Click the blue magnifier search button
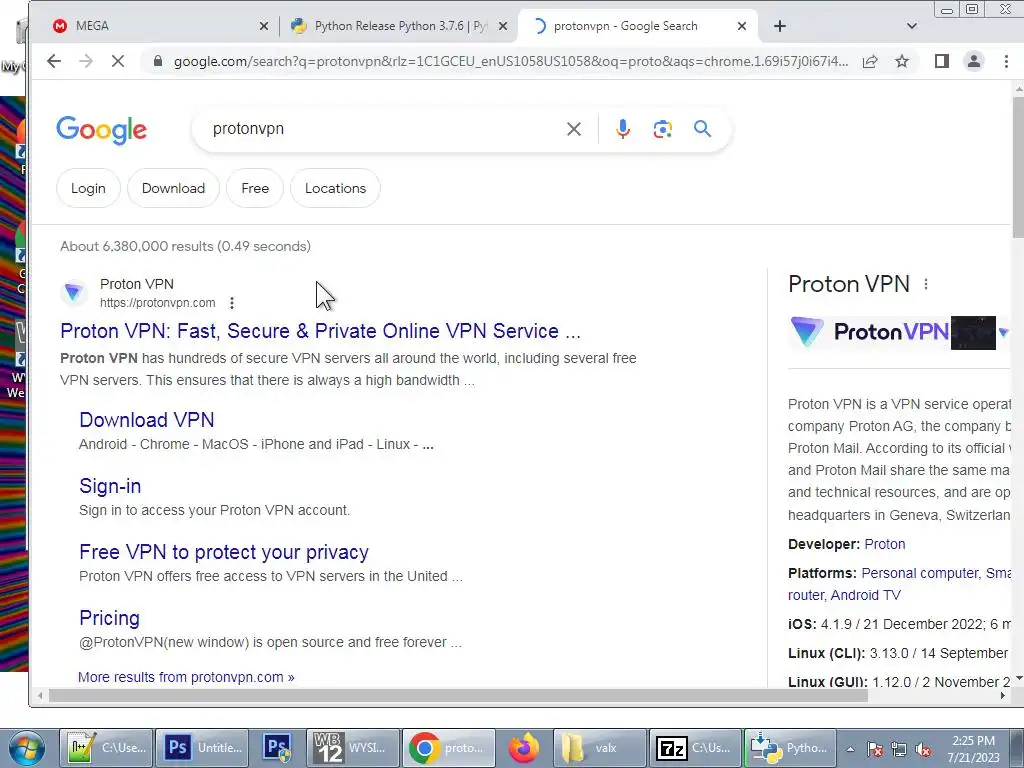This screenshot has height=768, width=1024. [x=703, y=129]
